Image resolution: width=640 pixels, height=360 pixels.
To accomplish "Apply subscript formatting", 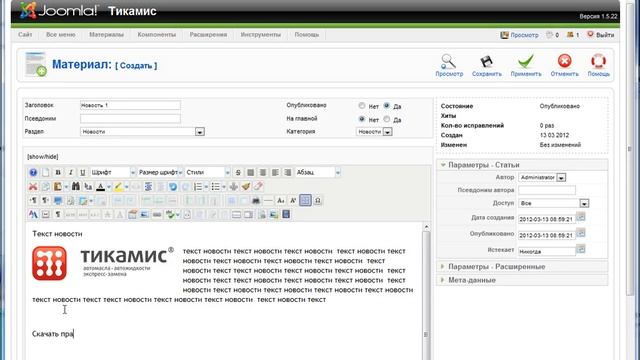I will [x=281, y=200].
